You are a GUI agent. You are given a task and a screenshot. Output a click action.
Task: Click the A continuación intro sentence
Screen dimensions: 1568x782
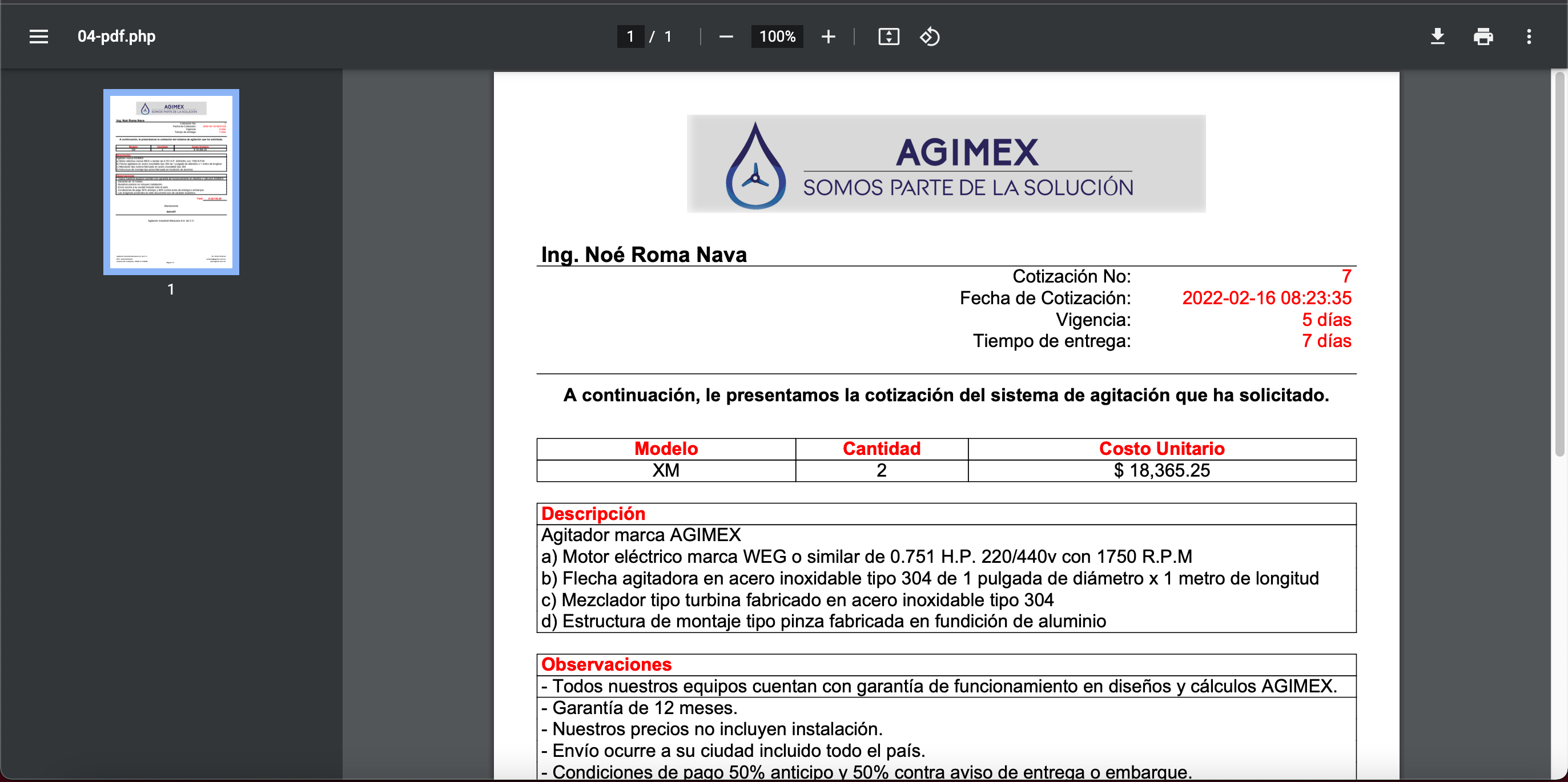click(x=946, y=396)
